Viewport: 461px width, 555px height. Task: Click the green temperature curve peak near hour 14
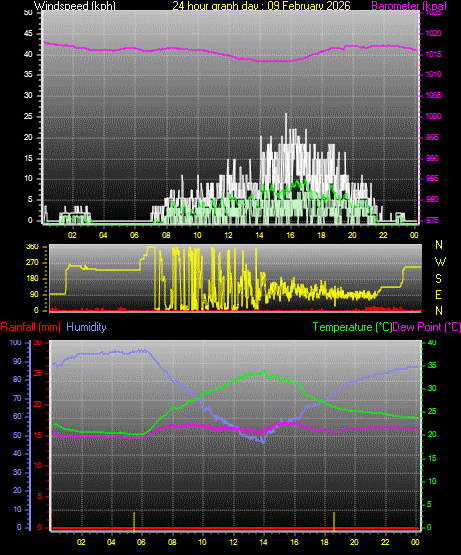264,371
